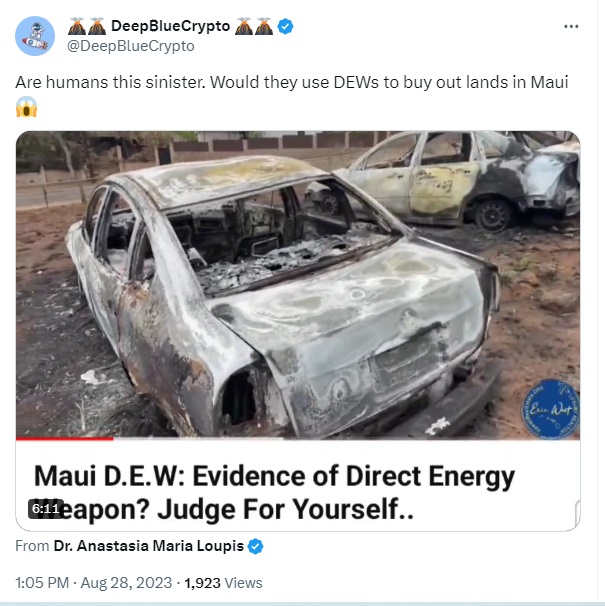Viewport: 605px width, 606px height.
Task: Click the screaming face emoji
Action: (x=26, y=107)
